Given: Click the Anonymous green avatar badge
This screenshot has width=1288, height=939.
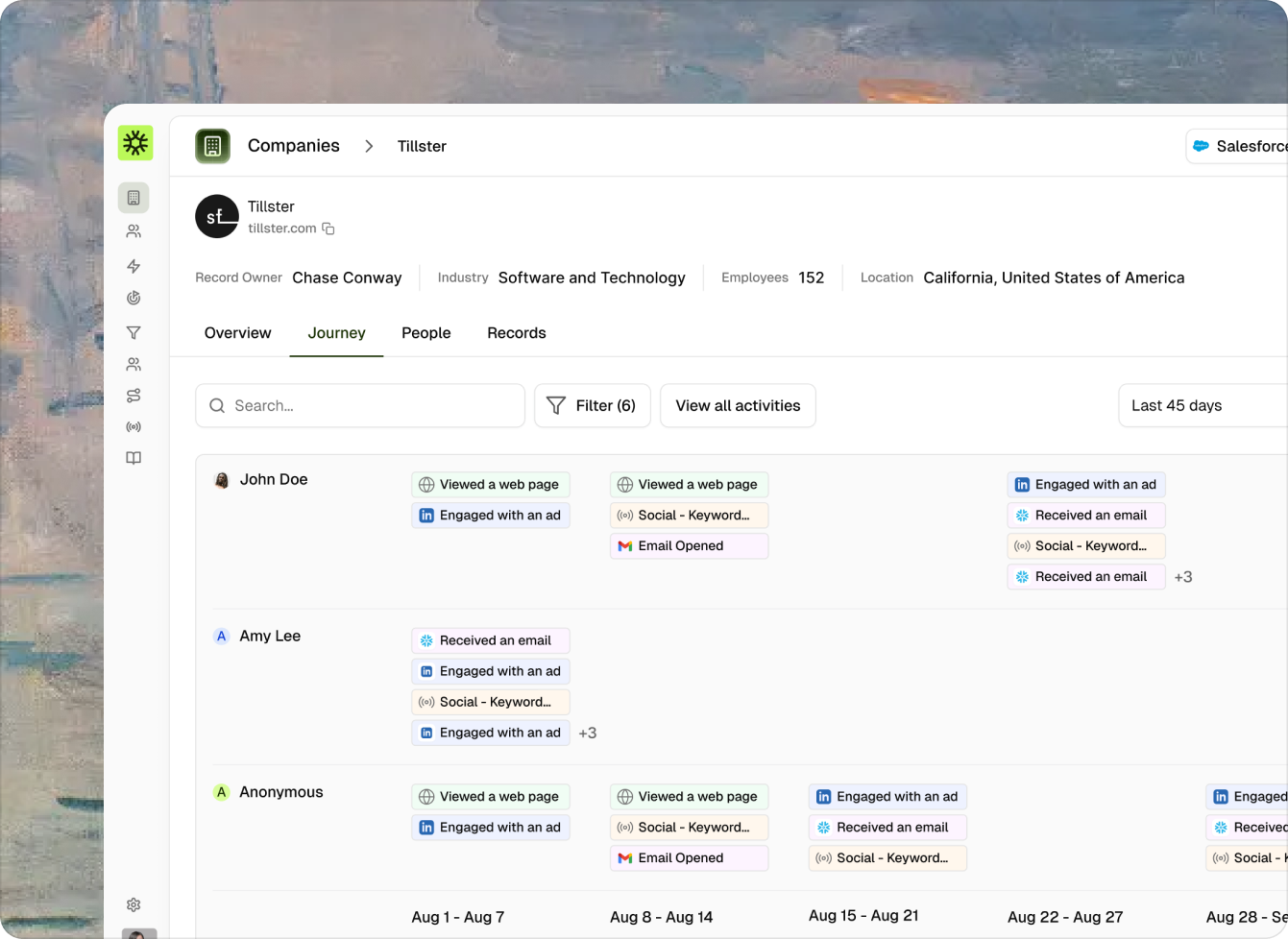Looking at the screenshot, I should click(221, 792).
